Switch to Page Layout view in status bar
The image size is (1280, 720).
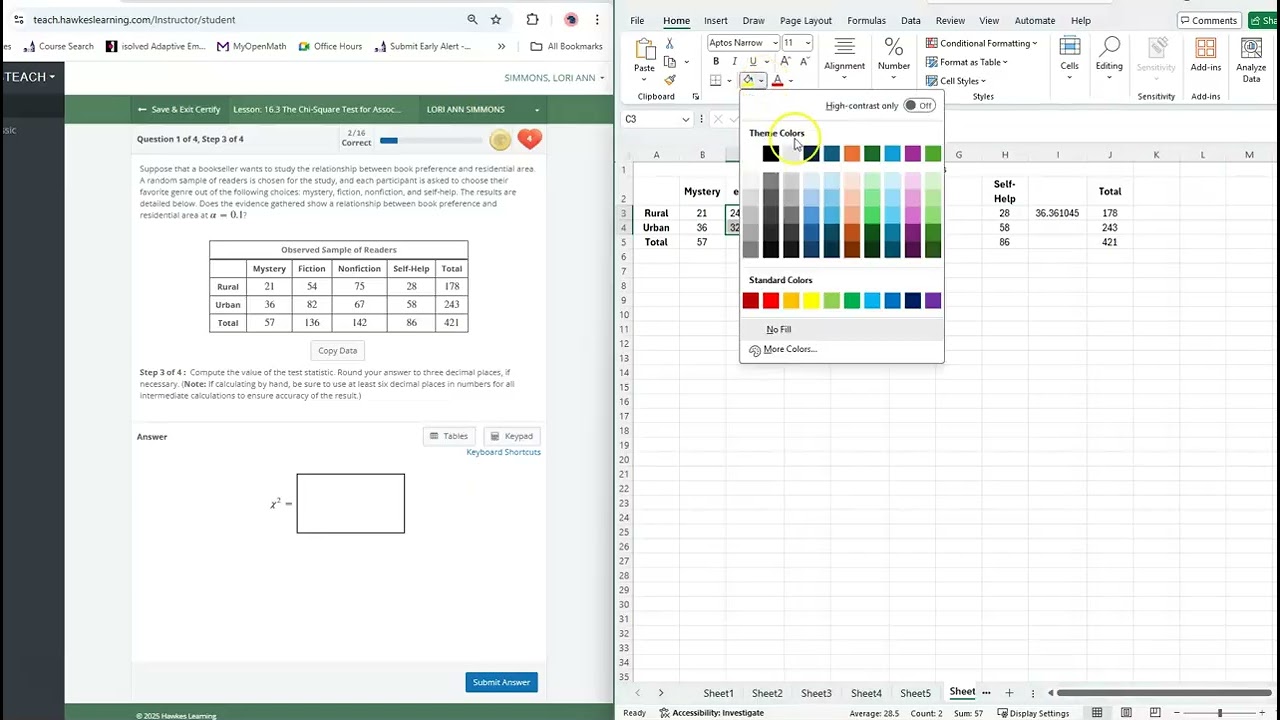[1126, 713]
